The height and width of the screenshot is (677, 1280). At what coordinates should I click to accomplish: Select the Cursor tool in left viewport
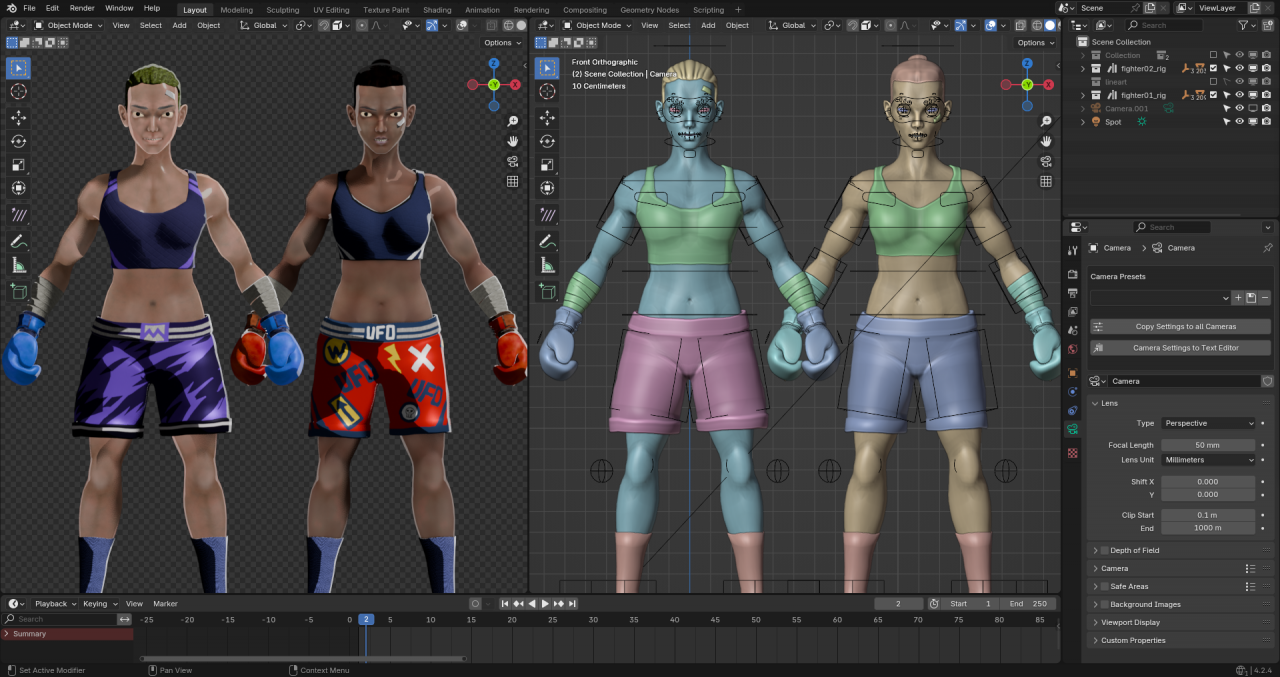18,92
